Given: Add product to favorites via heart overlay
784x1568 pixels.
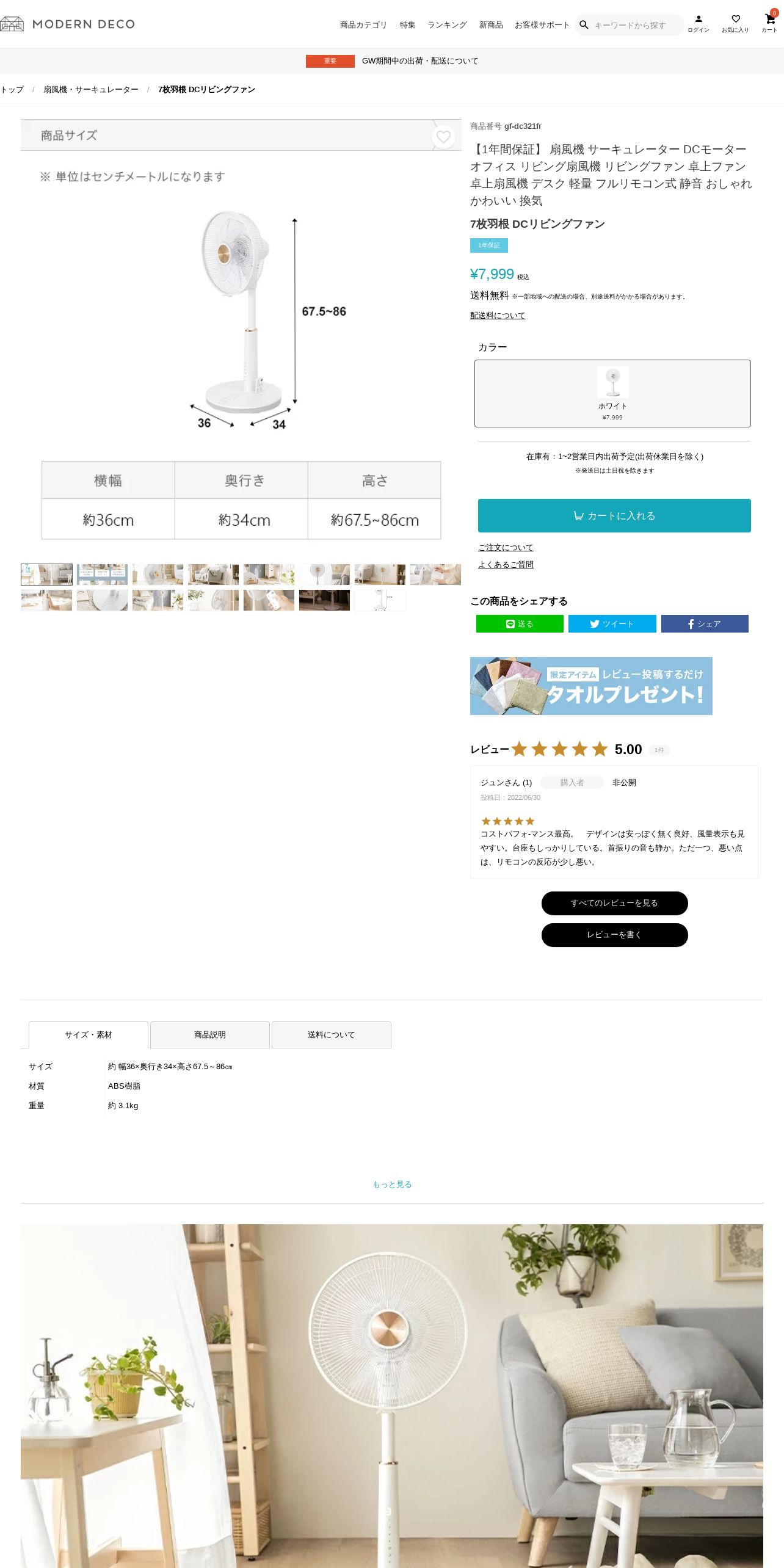Looking at the screenshot, I should click(443, 137).
